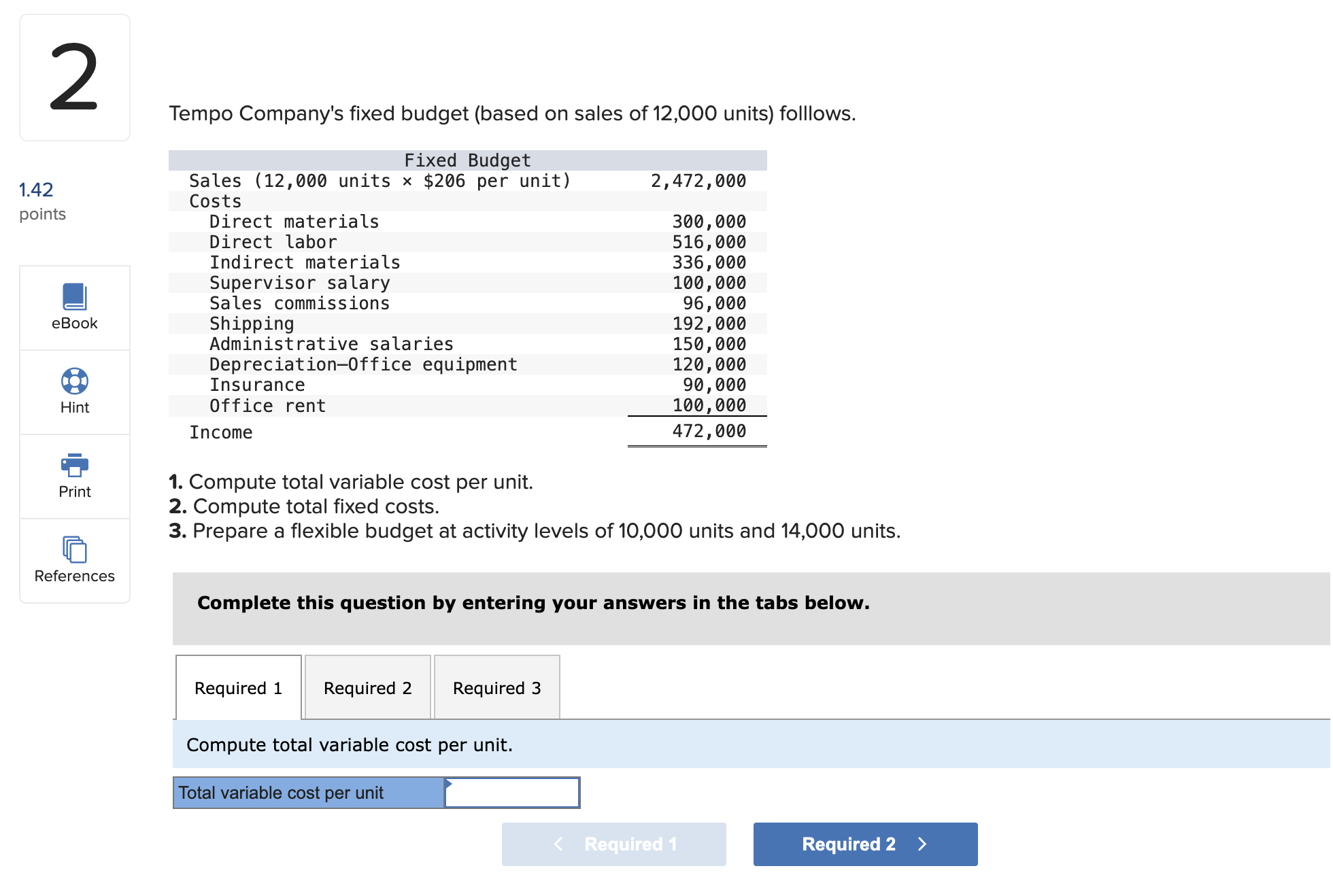
Task: Click the Hint lifesaver icon
Action: 74,381
